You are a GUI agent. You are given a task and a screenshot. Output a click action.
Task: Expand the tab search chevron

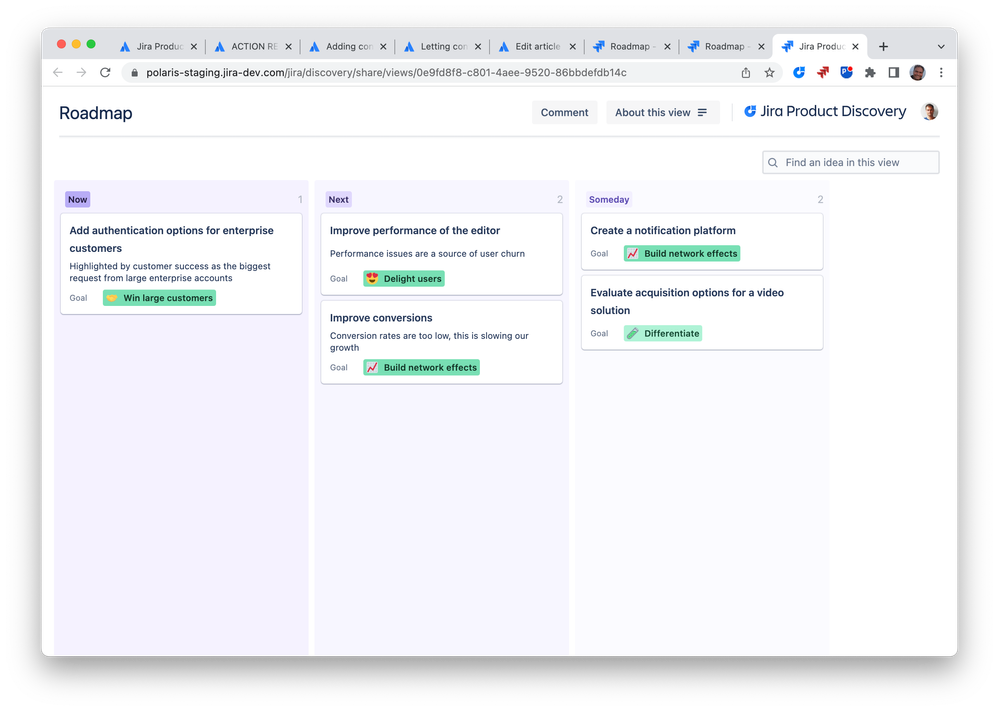pyautogui.click(x=941, y=47)
